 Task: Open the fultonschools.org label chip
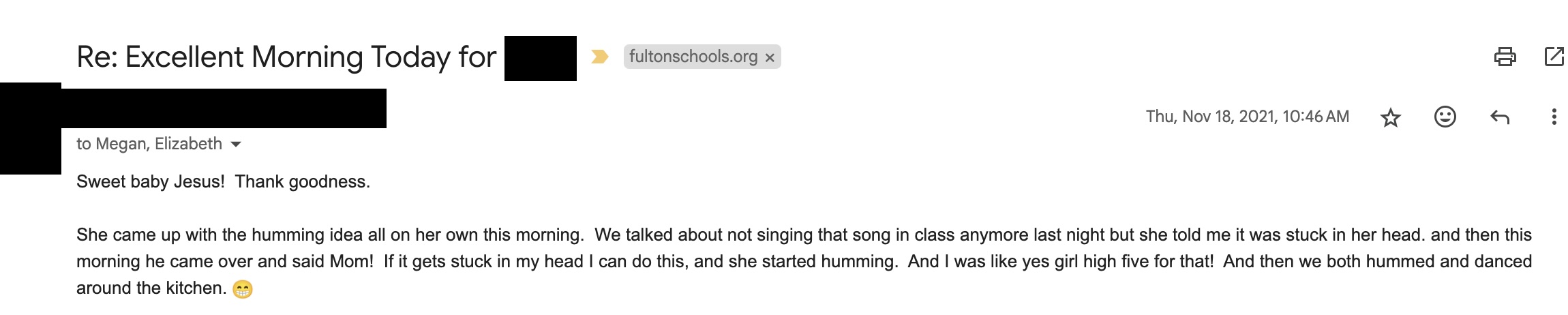[693, 57]
